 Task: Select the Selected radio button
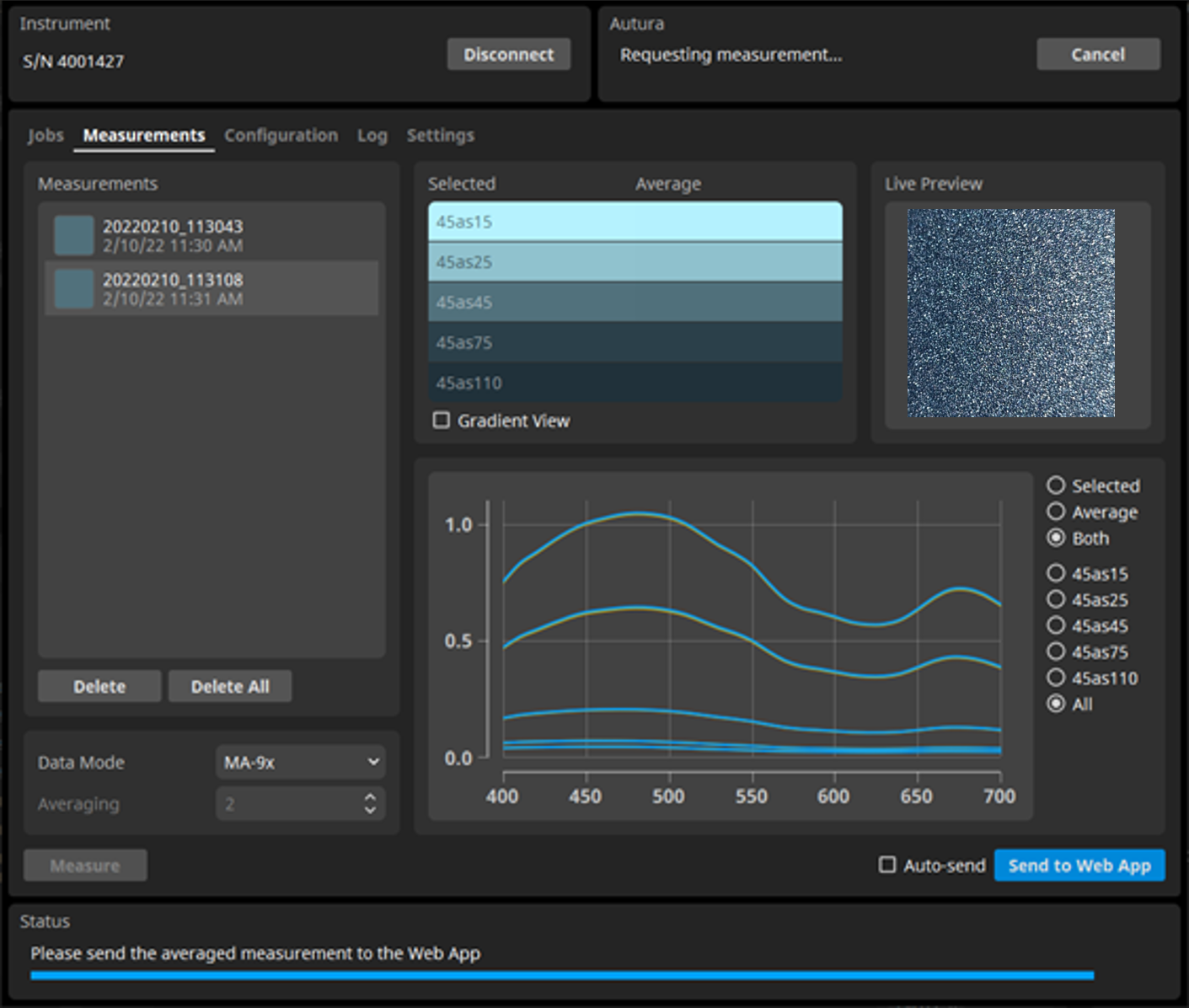coord(1056,485)
